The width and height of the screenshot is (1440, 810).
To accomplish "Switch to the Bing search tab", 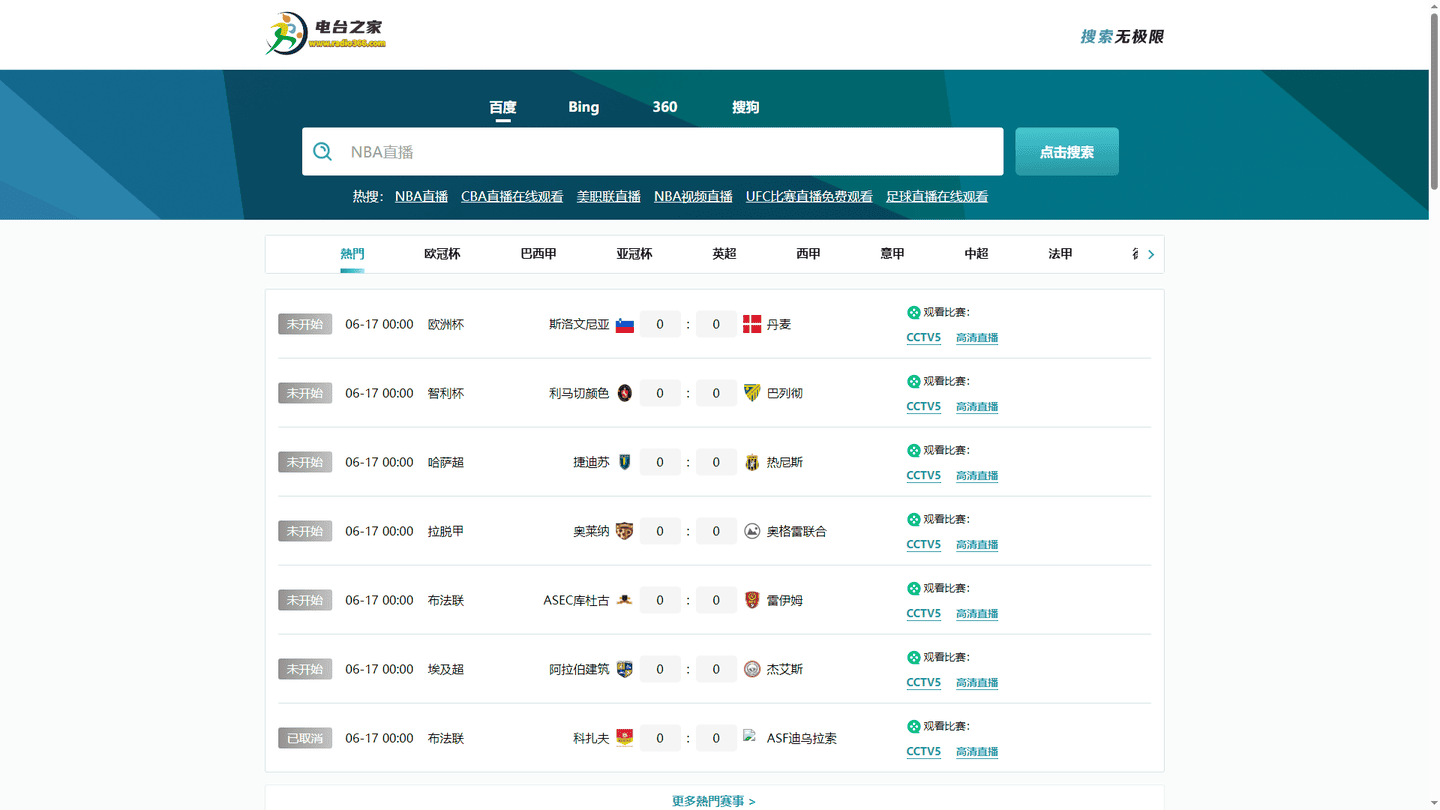I will click(584, 107).
